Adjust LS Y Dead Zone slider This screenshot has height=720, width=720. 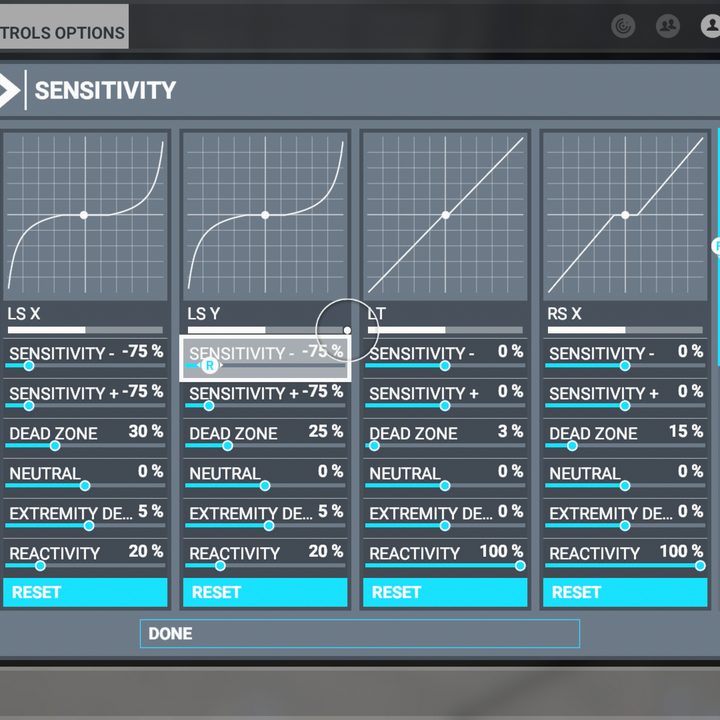pos(265,445)
